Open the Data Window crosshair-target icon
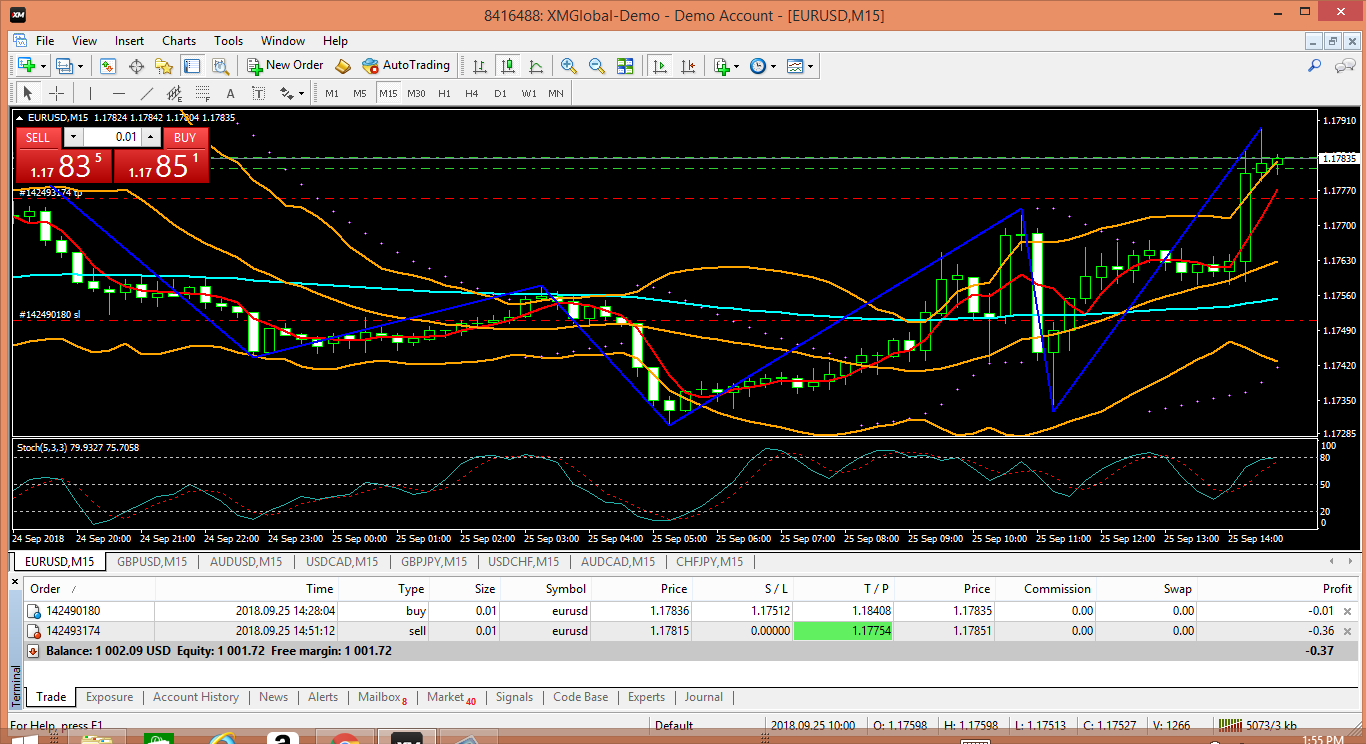 pyautogui.click(x=136, y=66)
